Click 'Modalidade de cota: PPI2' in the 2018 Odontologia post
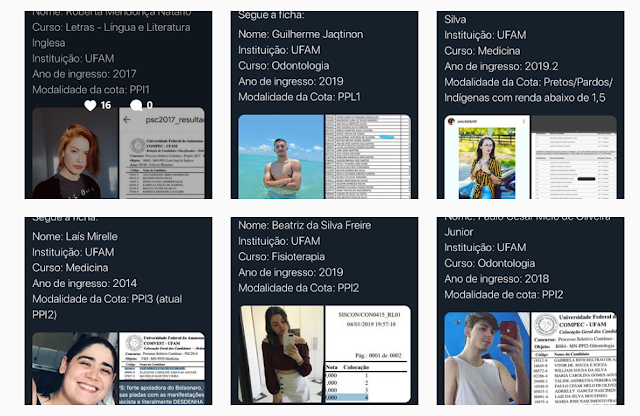 click(x=504, y=294)
